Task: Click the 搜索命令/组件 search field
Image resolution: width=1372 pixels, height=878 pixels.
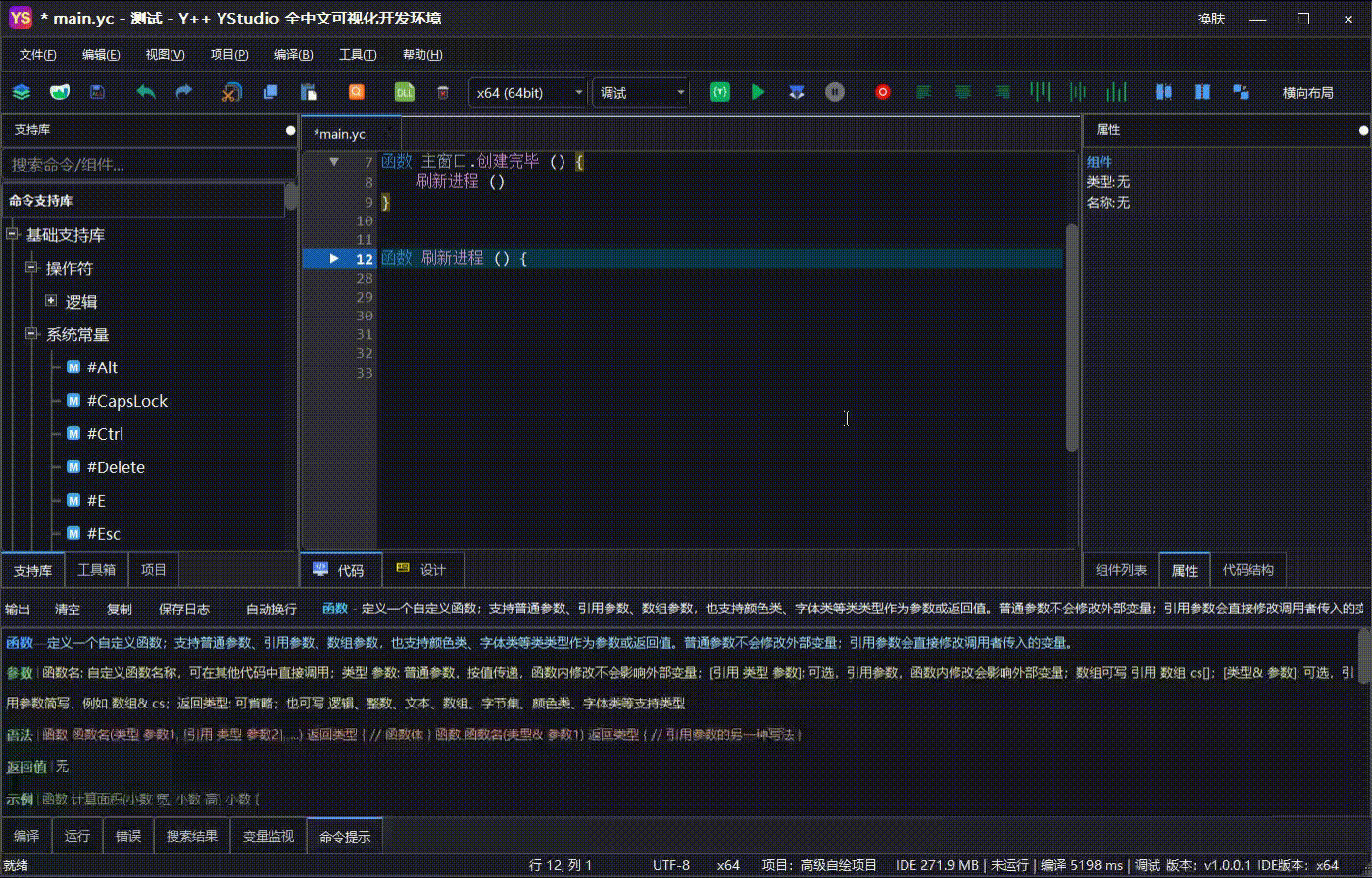Action: click(x=149, y=165)
